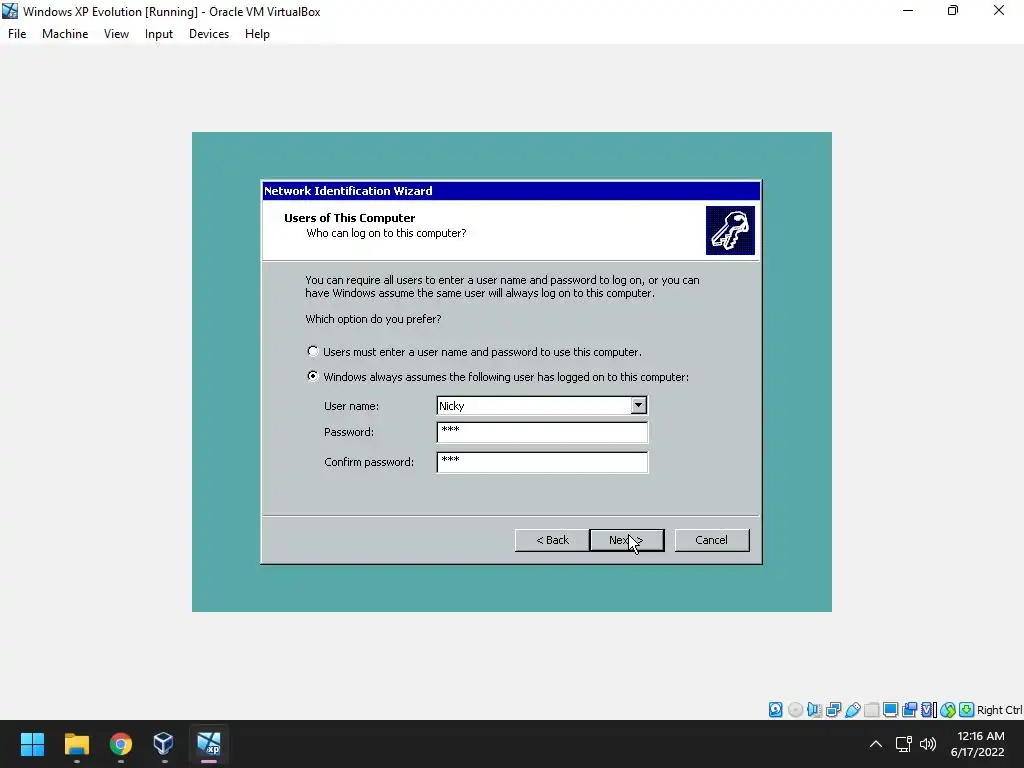Click the audio status icon in VirtualBox
The width and height of the screenshot is (1024, 768).
[814, 710]
